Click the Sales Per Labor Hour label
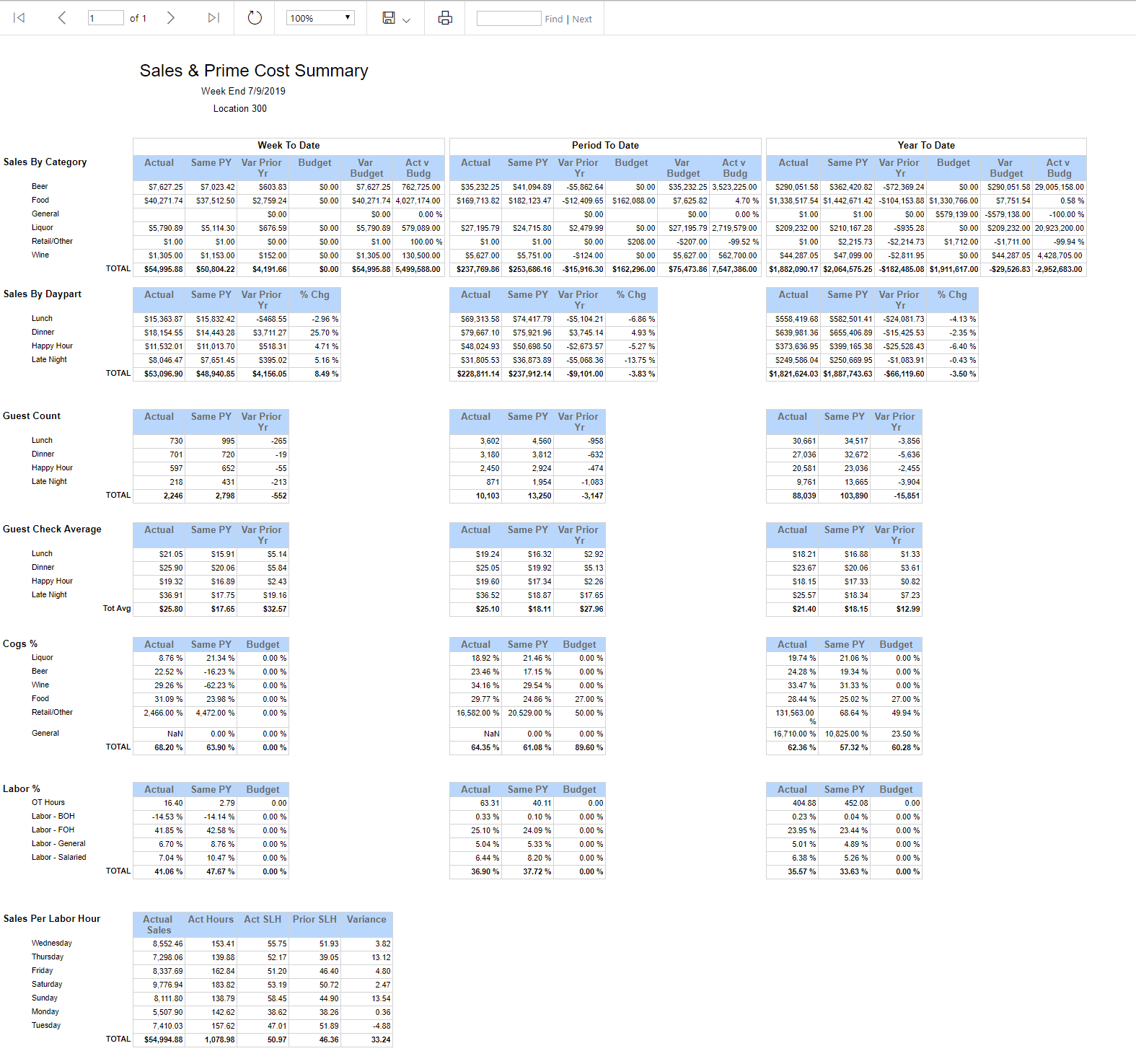 [52, 918]
